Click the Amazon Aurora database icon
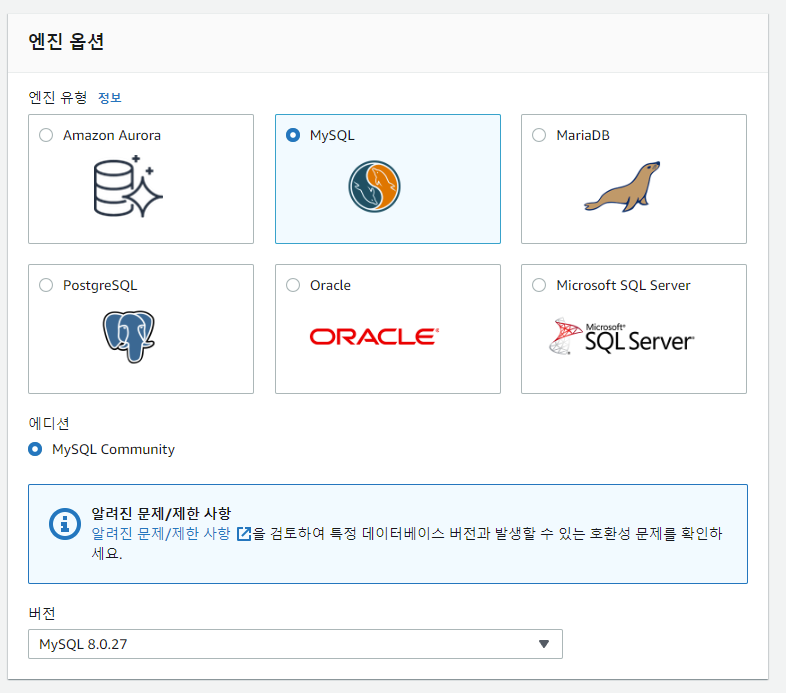The width and height of the screenshot is (786, 693). pyautogui.click(x=128, y=186)
